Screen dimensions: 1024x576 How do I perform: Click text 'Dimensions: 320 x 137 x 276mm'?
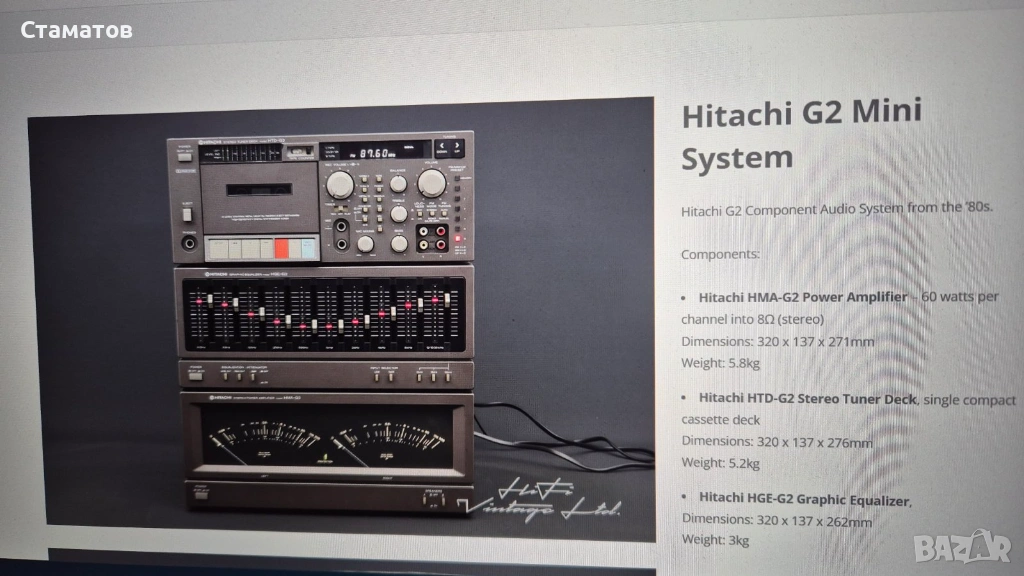(x=777, y=442)
